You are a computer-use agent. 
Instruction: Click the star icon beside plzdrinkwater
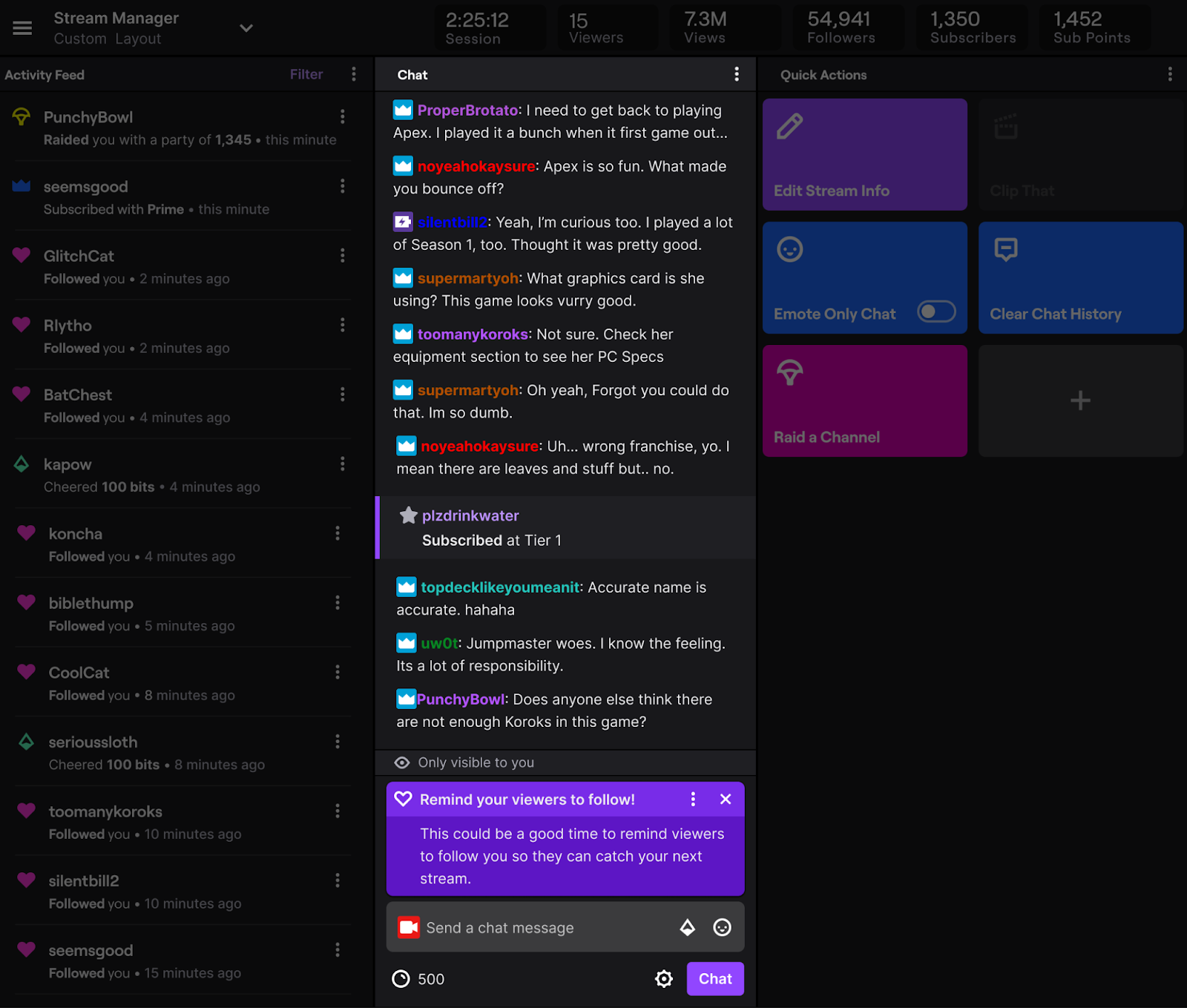[x=408, y=515]
